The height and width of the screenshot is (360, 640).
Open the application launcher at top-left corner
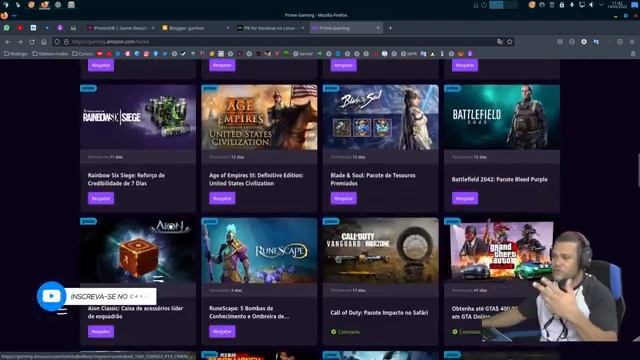coord(5,5)
